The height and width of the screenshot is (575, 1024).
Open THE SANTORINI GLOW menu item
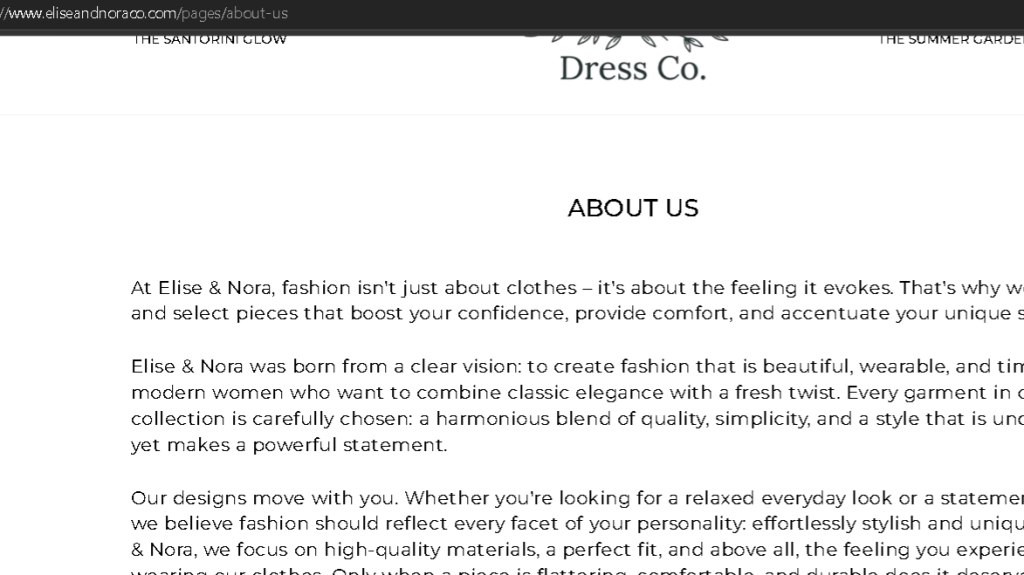pyautogui.click(x=209, y=39)
